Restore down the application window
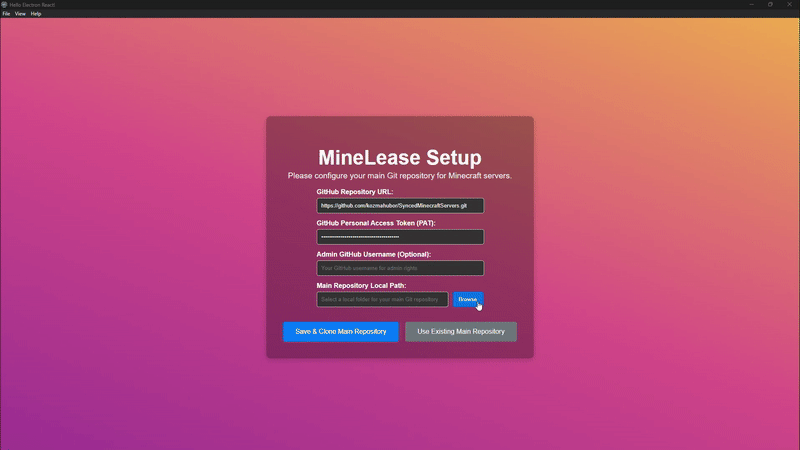 [770, 5]
